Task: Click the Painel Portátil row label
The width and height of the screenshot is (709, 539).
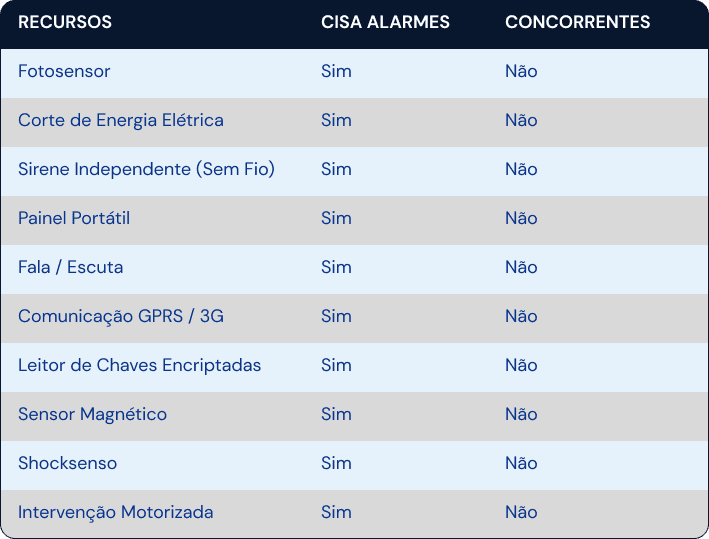Action: pos(74,218)
